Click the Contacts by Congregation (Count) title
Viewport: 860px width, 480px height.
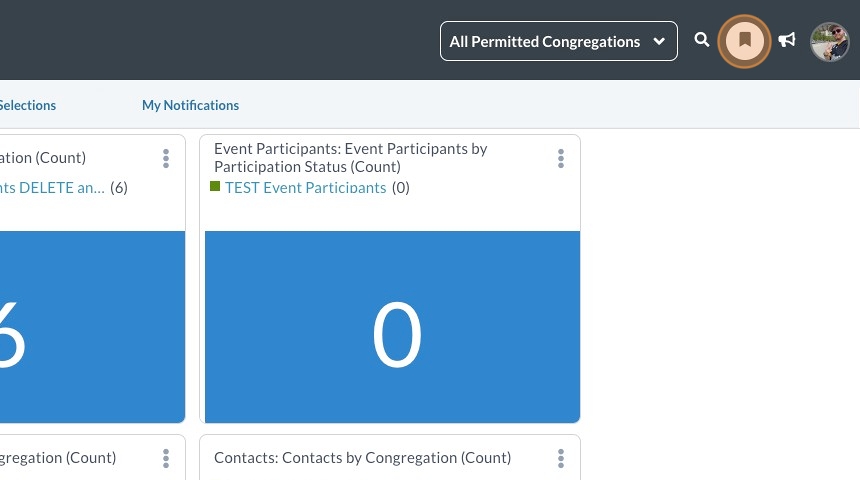[x=362, y=458]
